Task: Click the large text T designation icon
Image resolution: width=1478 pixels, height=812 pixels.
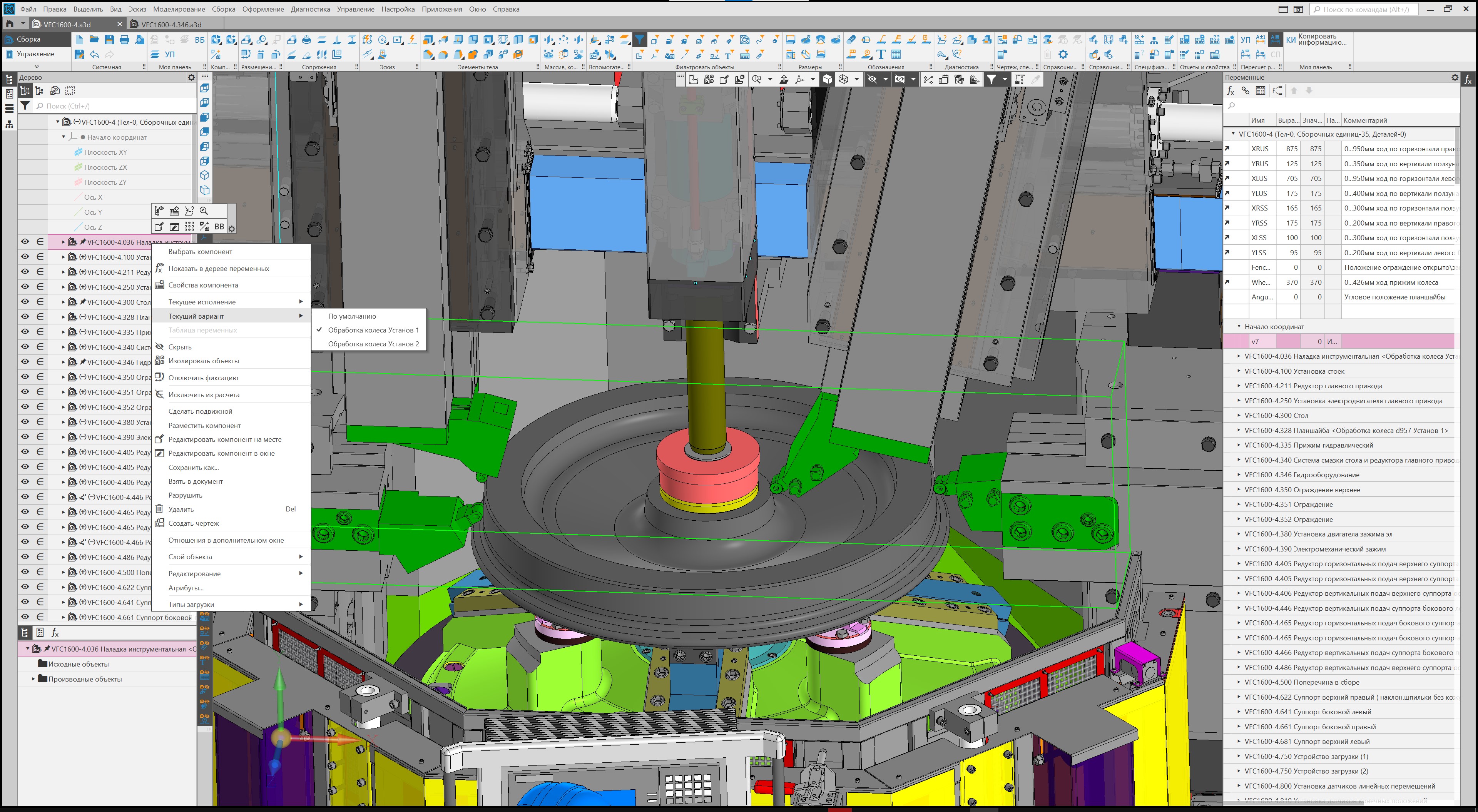Action: [881, 55]
